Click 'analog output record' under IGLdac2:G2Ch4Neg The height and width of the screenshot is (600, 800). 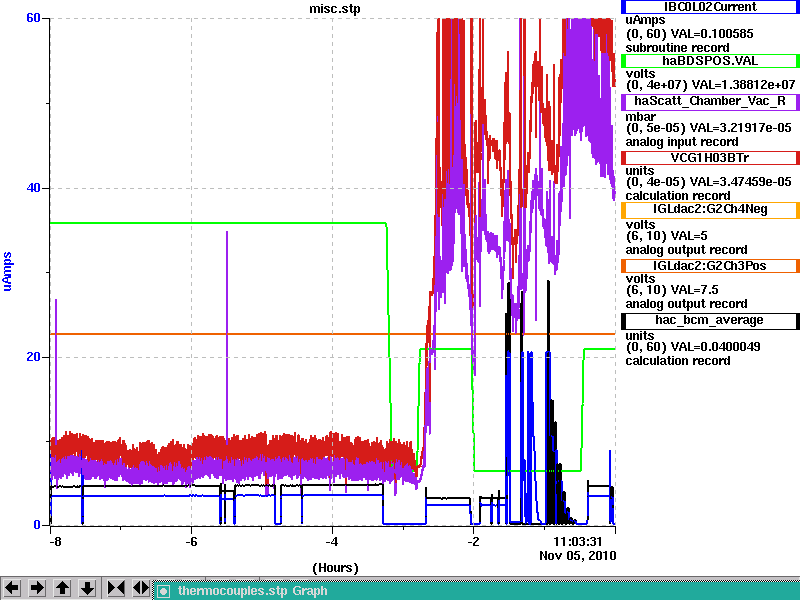pos(686,250)
